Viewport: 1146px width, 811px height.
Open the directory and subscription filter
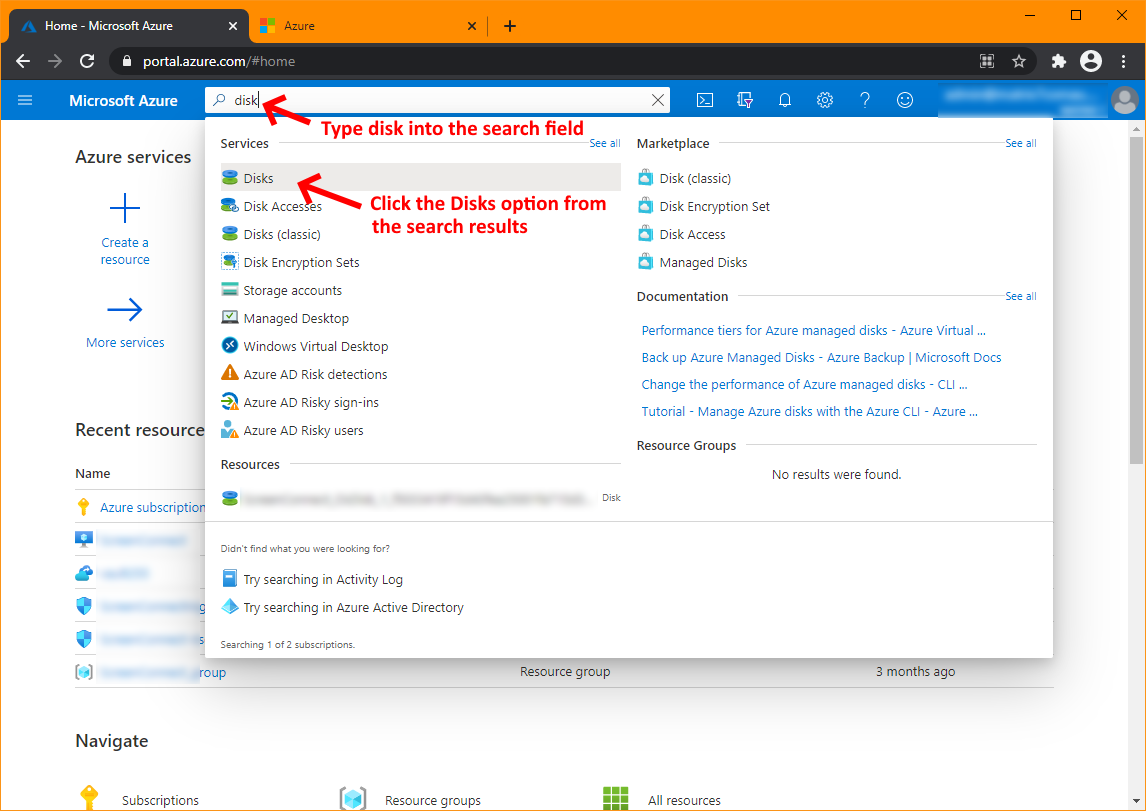[x=744, y=100]
